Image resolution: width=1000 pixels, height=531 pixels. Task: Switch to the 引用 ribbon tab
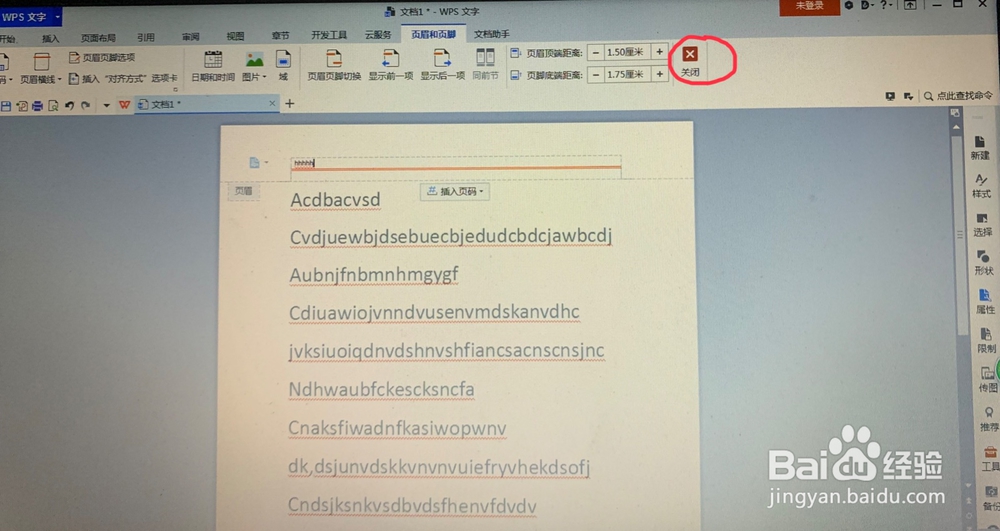[145, 37]
